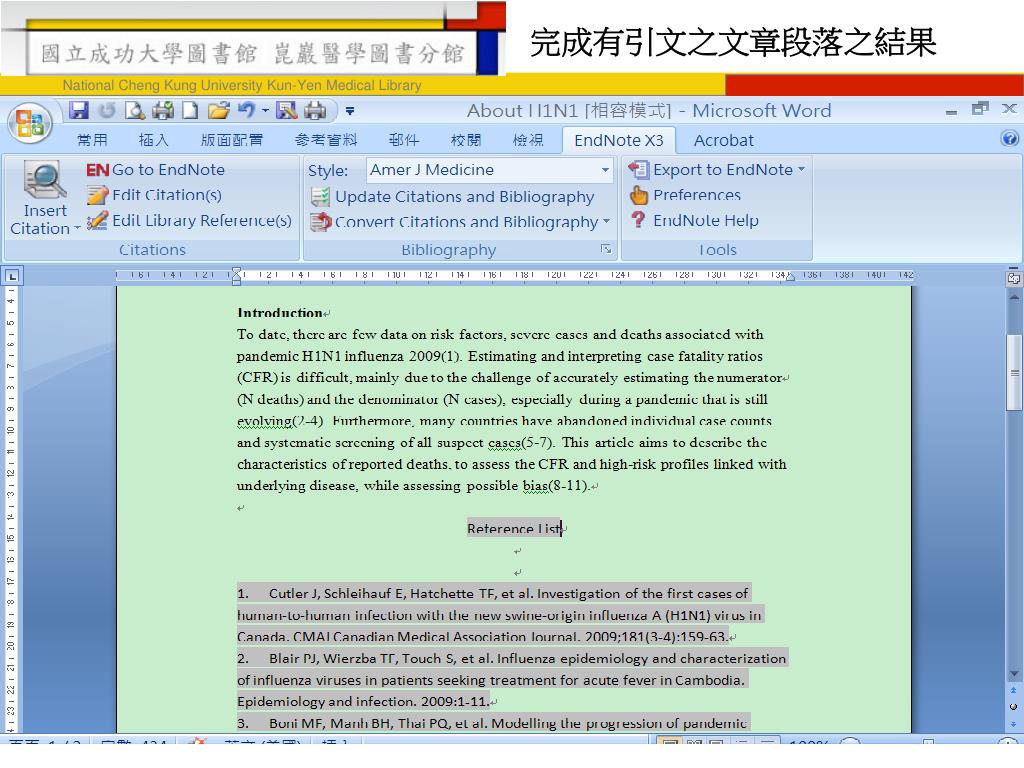
Task: Select the EndNote X3 ribbon tab
Action: 618,140
